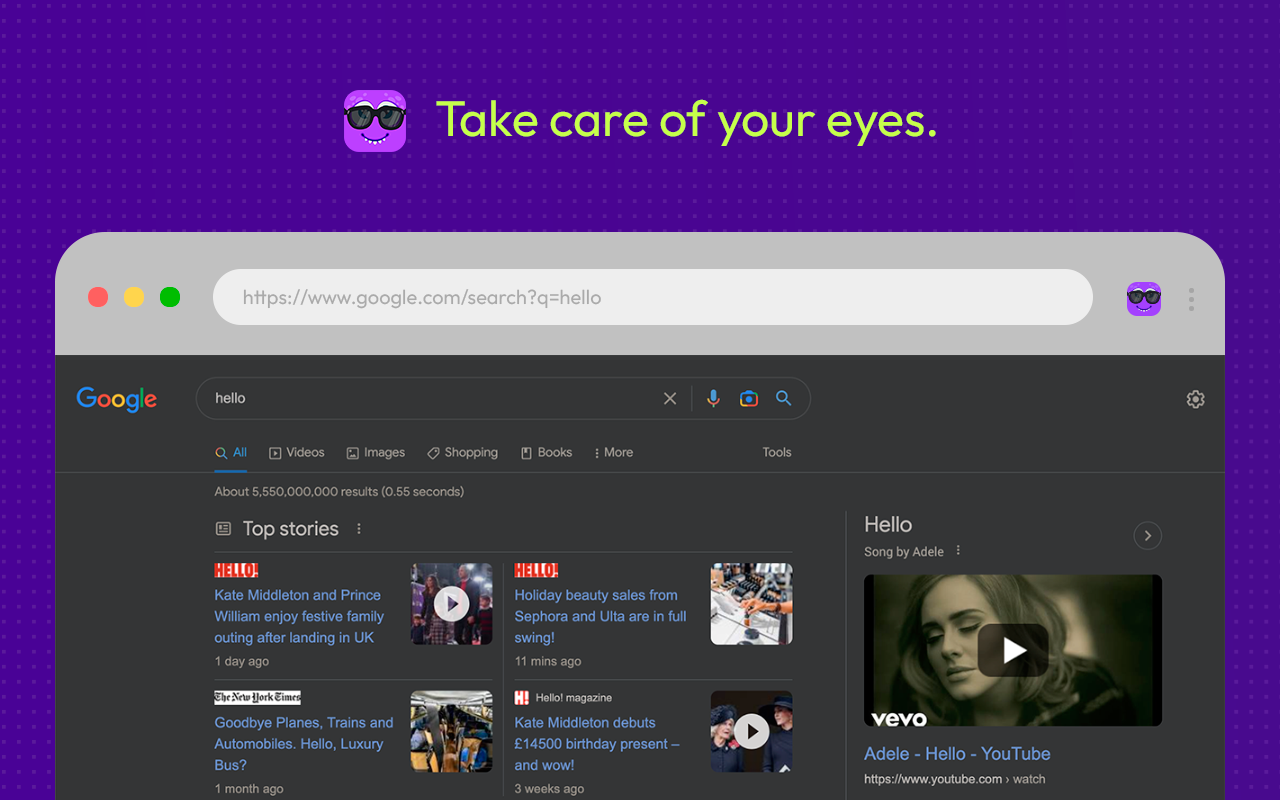
Task: Click the blue magnifier search button
Action: tap(784, 398)
